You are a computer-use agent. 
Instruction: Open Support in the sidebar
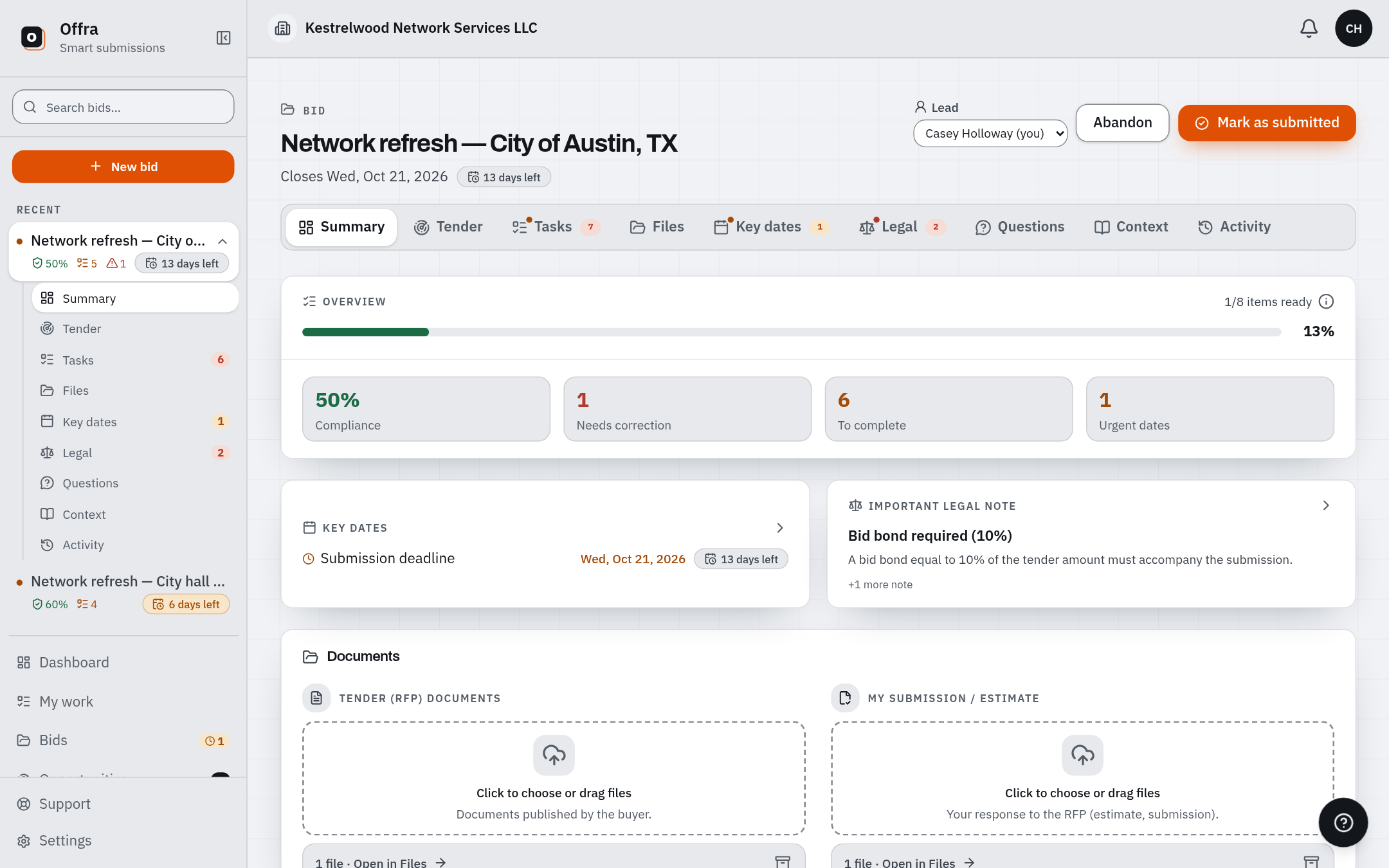(x=123, y=804)
